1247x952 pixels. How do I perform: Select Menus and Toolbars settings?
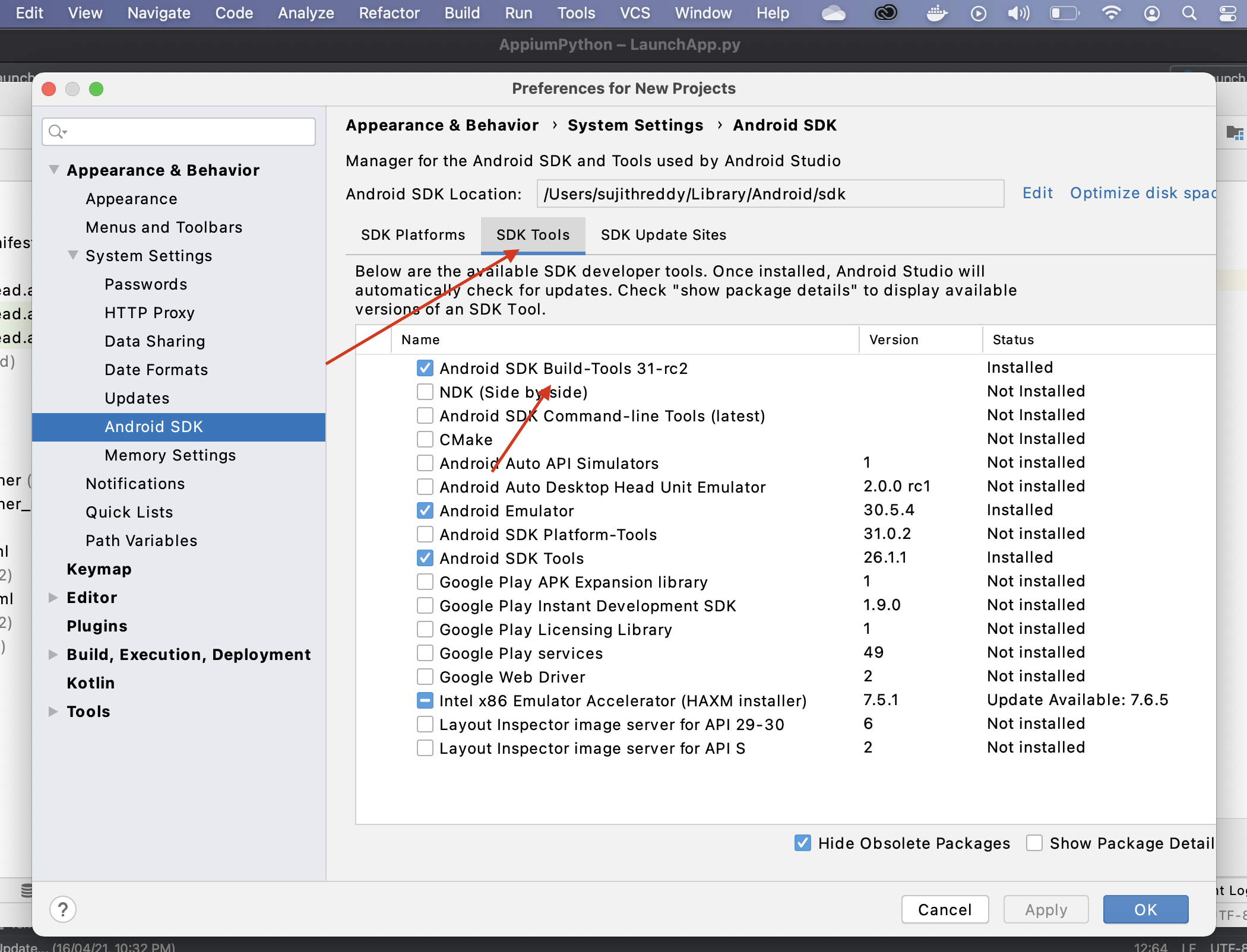164,227
